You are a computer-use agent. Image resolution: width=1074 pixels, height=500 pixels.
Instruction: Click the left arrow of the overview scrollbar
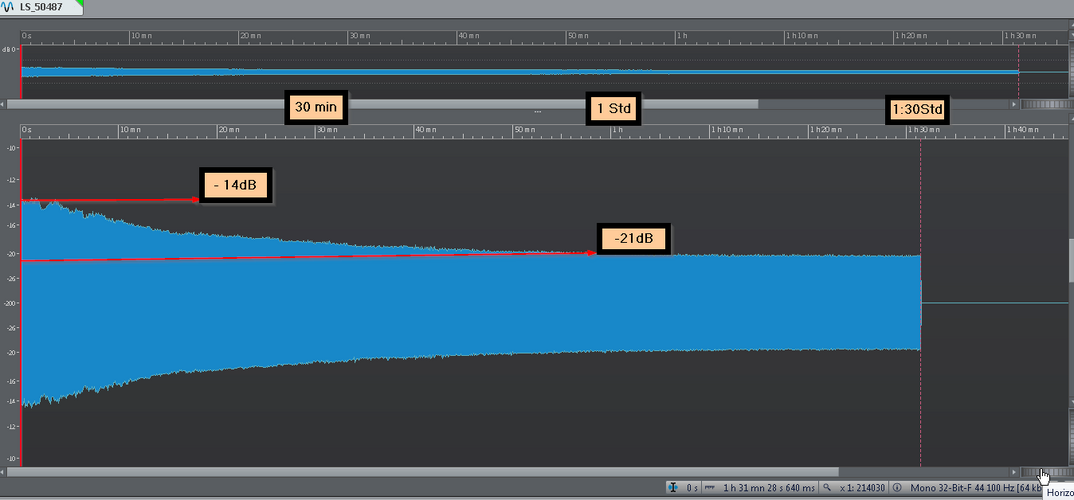(x=3, y=104)
